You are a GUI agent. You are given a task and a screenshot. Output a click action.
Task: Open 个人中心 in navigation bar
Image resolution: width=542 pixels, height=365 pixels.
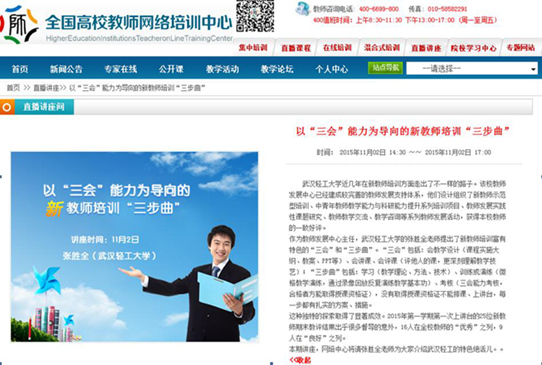click(x=331, y=69)
